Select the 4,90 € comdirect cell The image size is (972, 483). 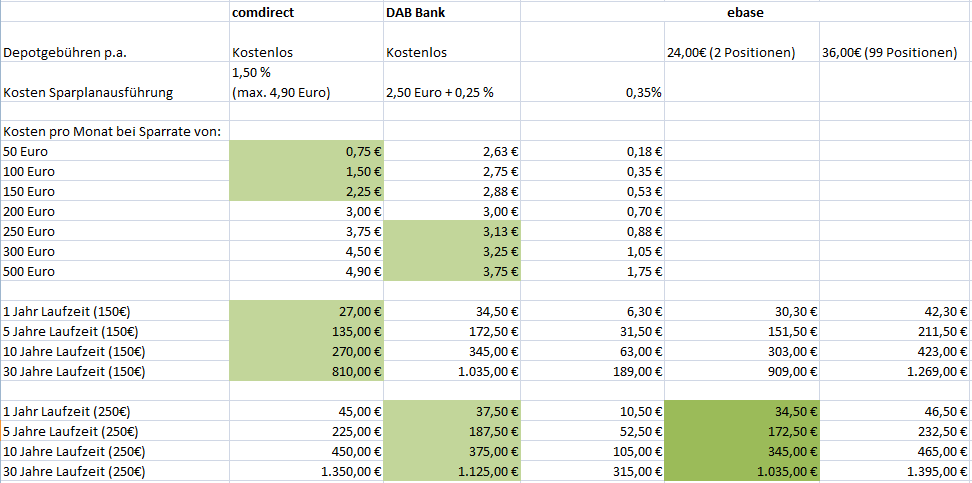coord(306,271)
